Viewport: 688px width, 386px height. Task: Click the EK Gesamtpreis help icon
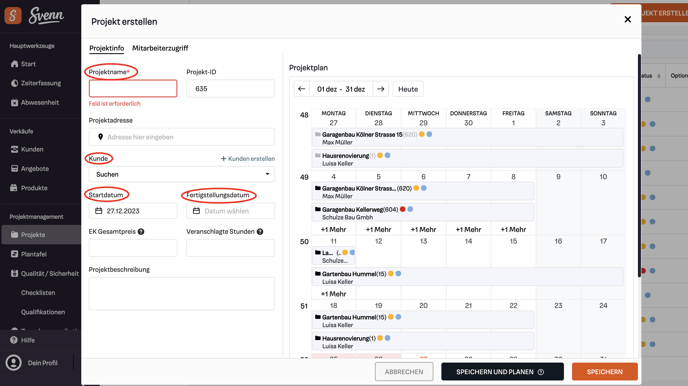tap(141, 232)
